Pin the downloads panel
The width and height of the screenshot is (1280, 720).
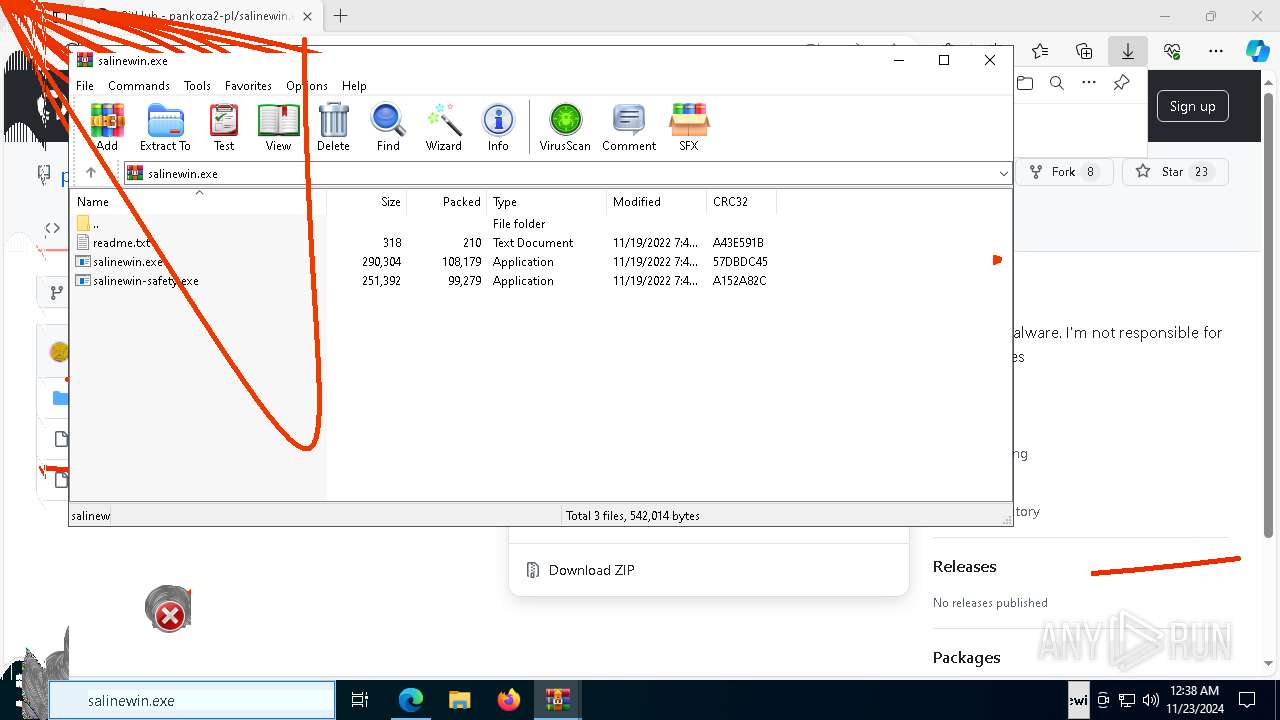tap(1121, 83)
